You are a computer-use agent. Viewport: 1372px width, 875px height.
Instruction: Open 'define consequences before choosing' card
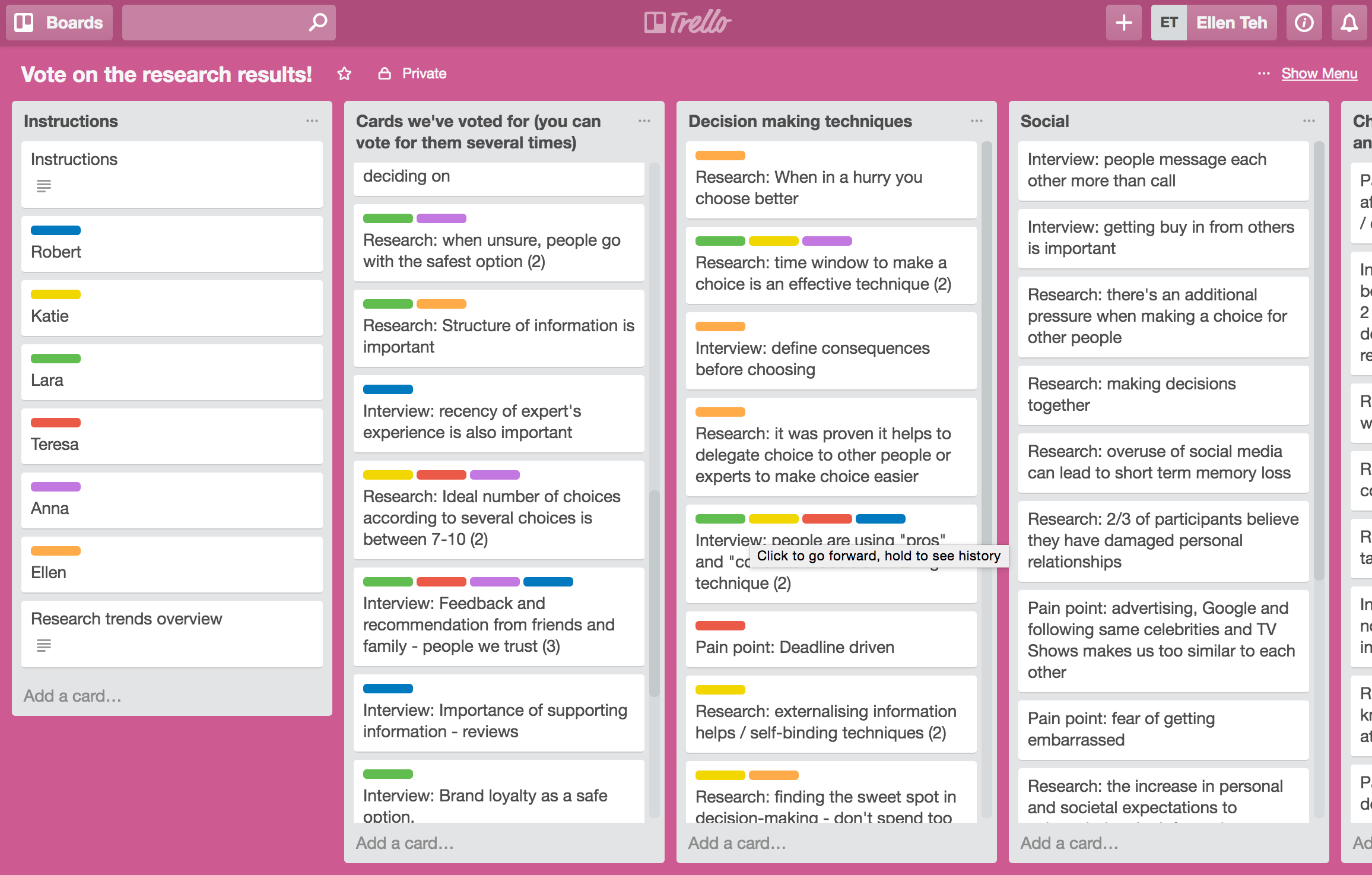point(831,351)
